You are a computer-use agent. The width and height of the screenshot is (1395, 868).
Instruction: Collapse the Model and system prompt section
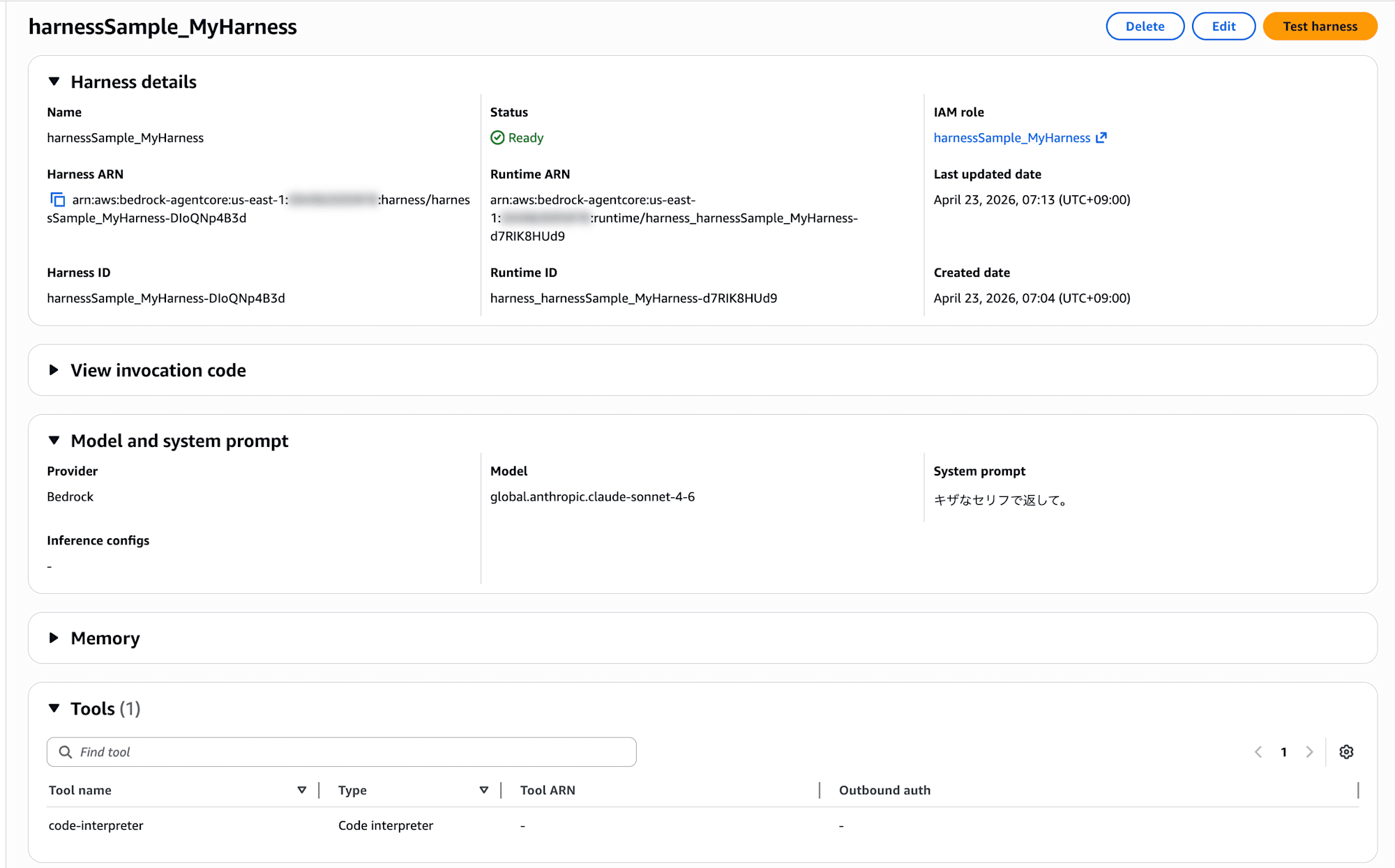tap(54, 441)
